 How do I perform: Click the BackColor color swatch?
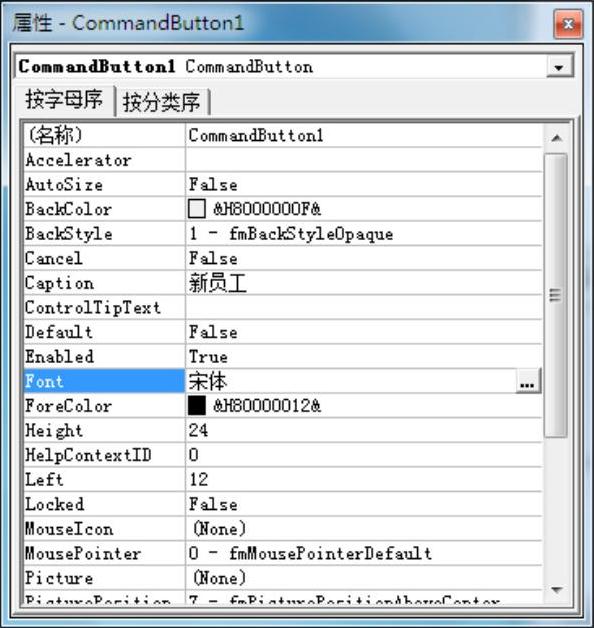point(197,209)
